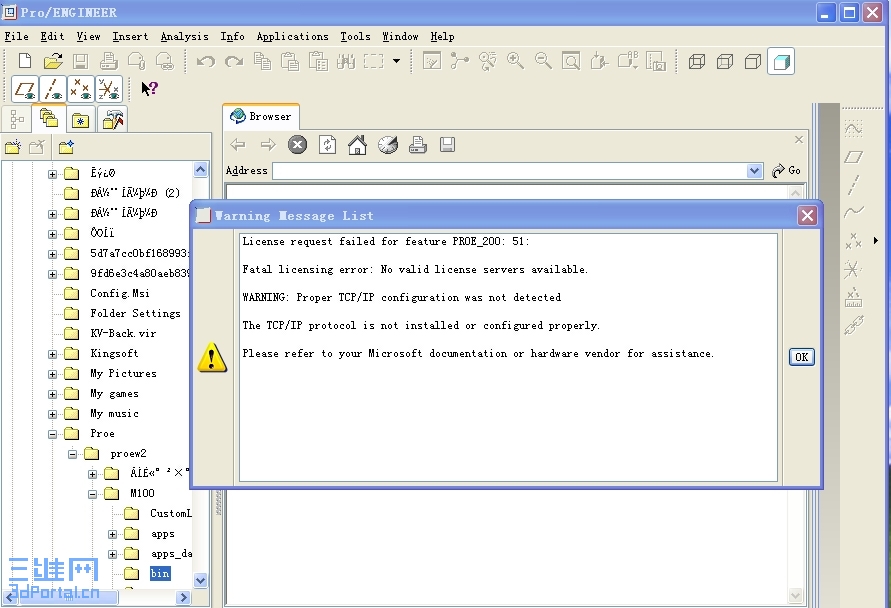Select Hidden Line display style icon

coord(725,61)
